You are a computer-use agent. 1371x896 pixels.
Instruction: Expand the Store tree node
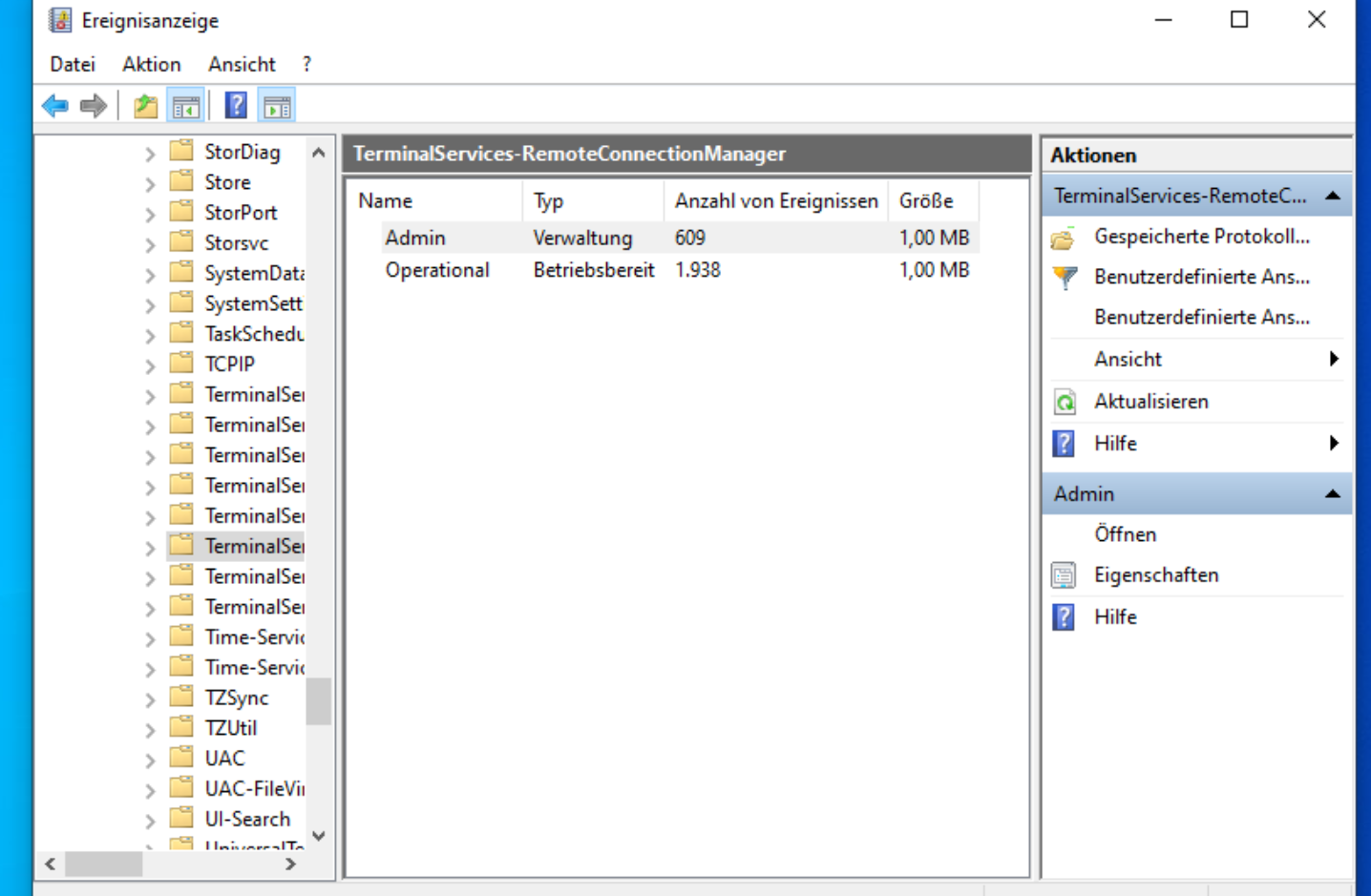(x=150, y=184)
